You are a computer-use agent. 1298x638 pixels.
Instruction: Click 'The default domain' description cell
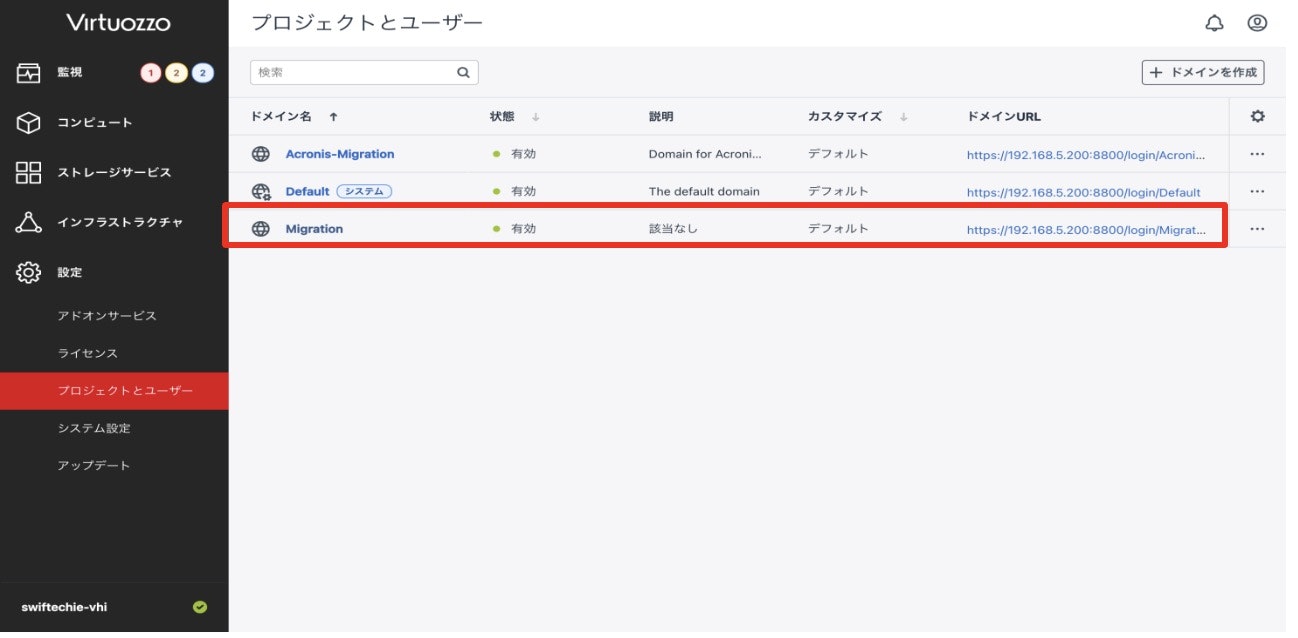[704, 191]
